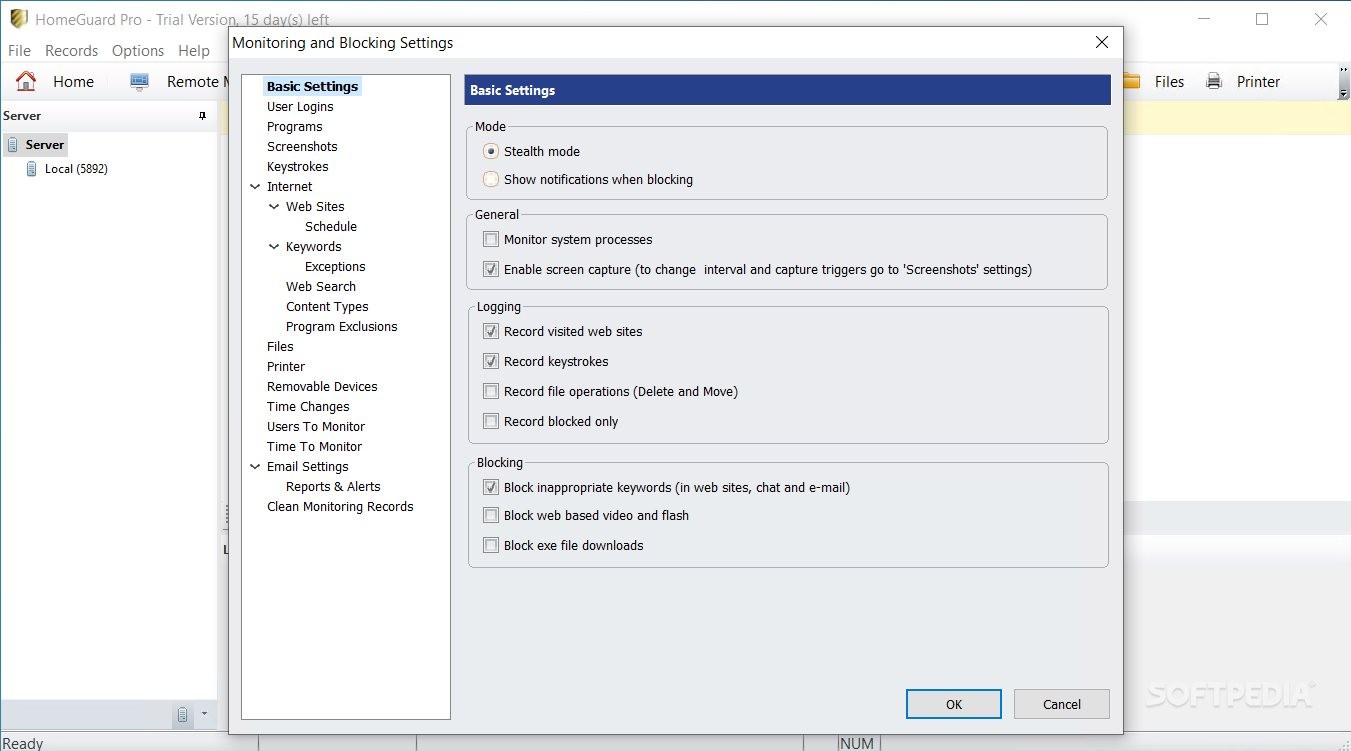Select Internet item in settings tree
1351x751 pixels.
tap(289, 187)
